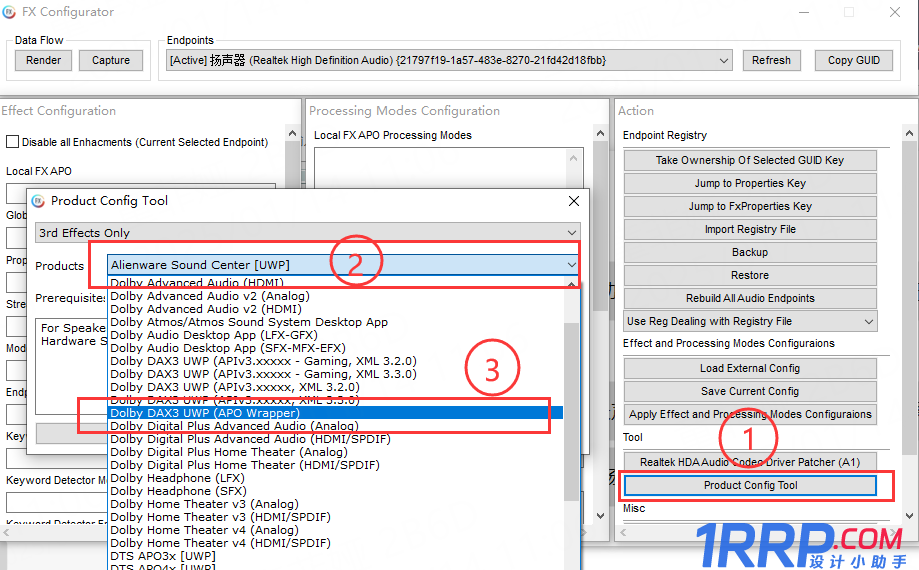
Task: Open Use Reg Dealing with Registry File dropdown
Action: [867, 321]
